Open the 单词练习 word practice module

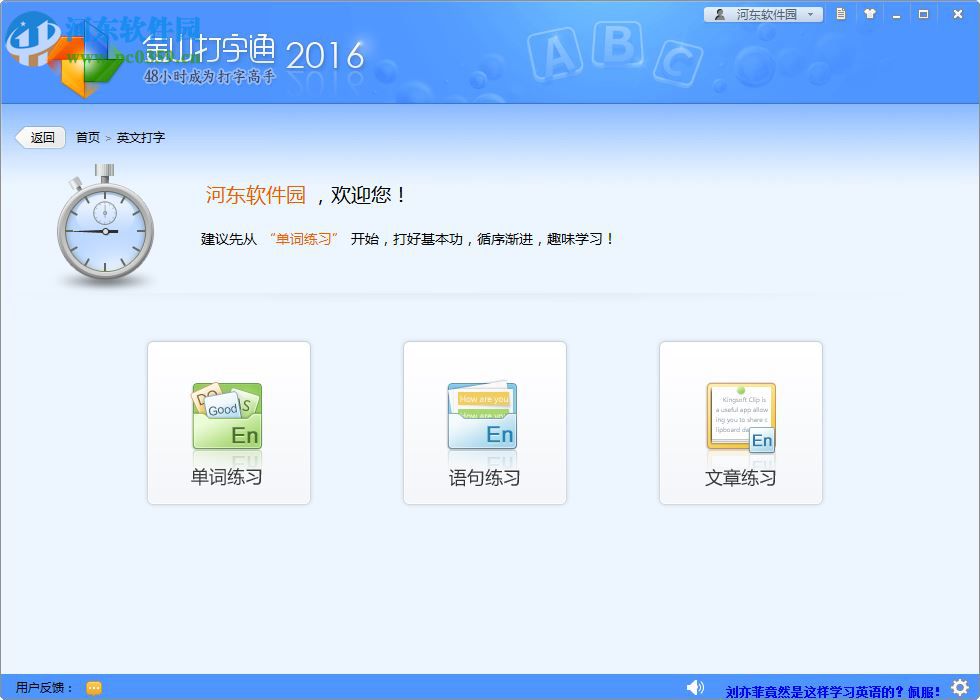[227, 422]
